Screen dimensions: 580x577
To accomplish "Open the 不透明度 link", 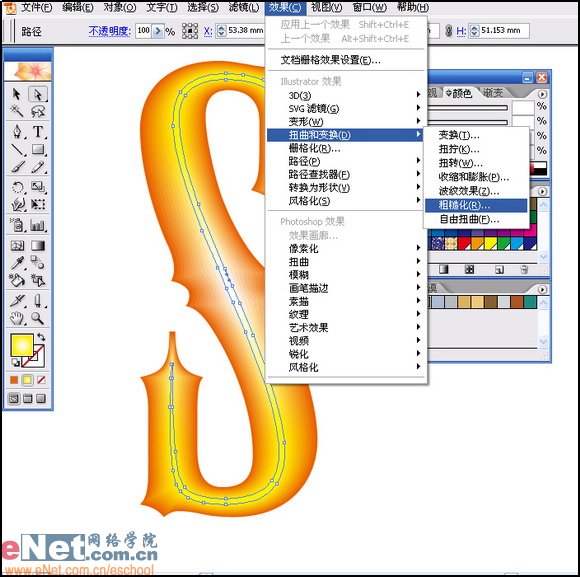I will [109, 31].
